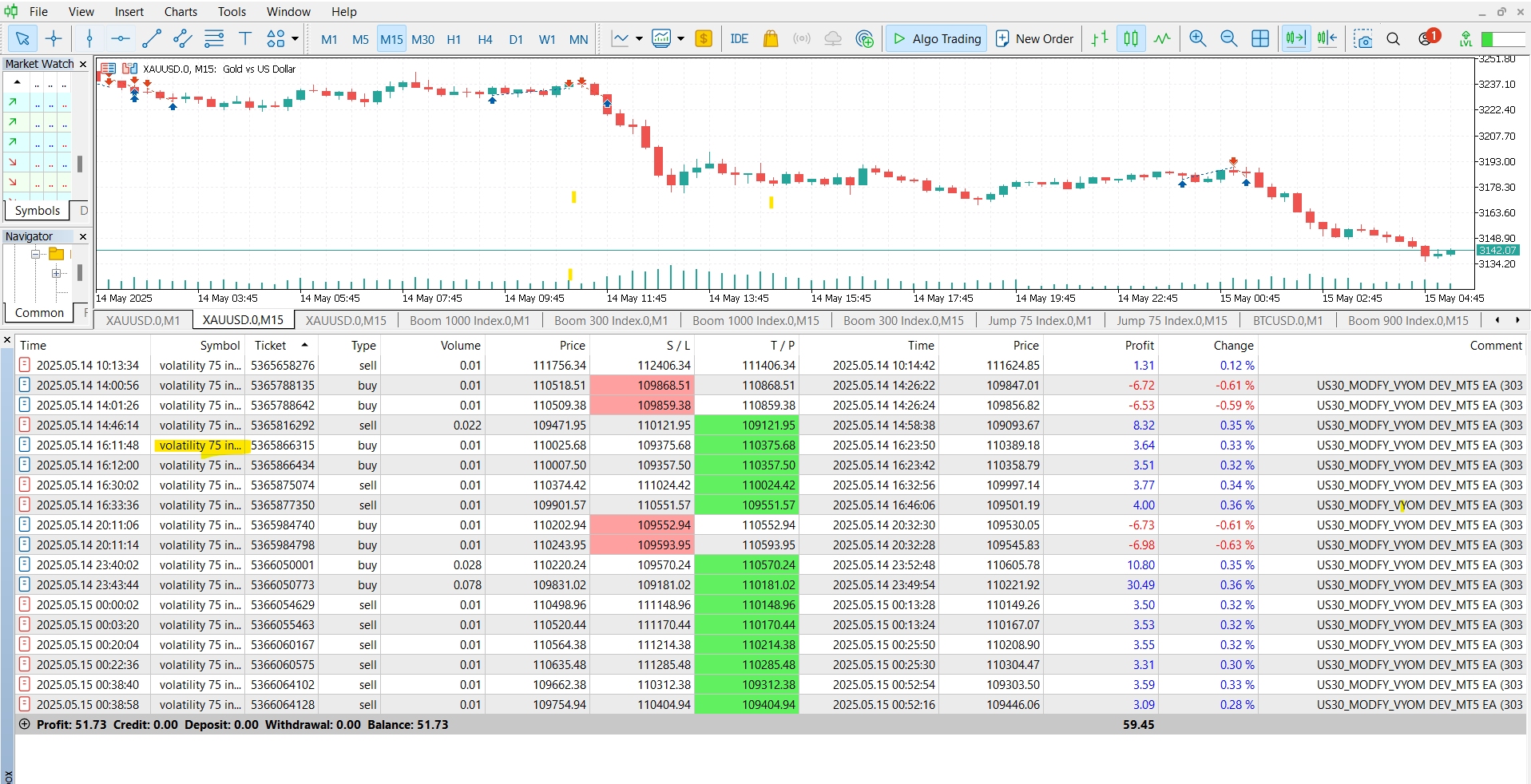Open the Tools menu
The height and width of the screenshot is (784, 1531).
click(x=232, y=11)
